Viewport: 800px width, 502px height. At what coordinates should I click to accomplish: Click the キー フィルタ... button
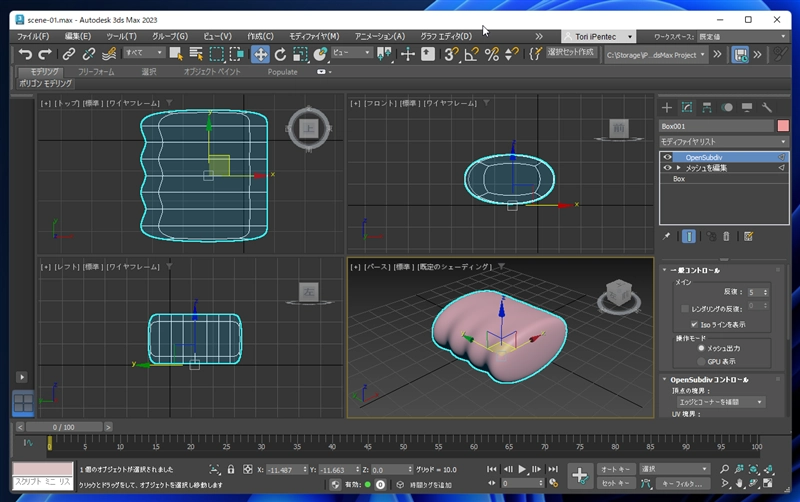pos(682,483)
